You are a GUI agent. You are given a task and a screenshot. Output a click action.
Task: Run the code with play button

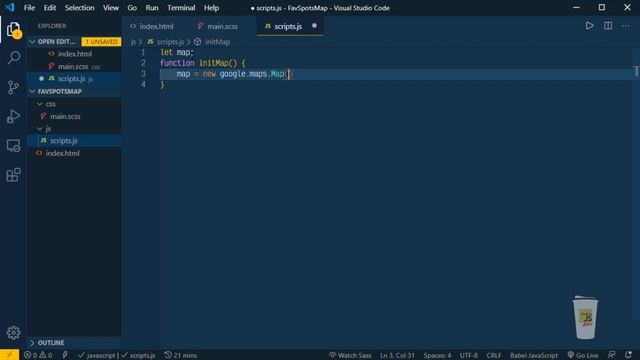589,26
